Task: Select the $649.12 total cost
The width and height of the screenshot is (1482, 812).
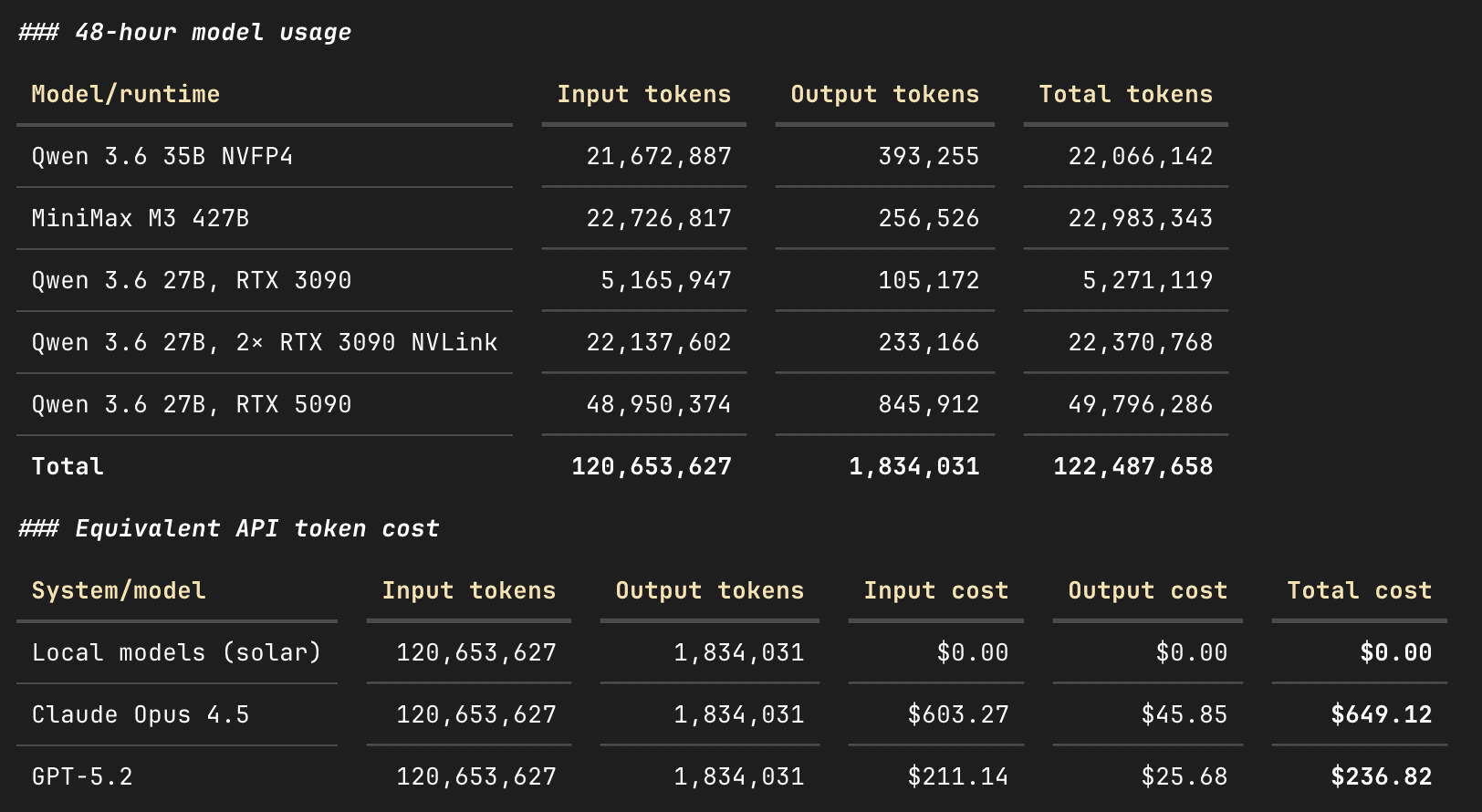Action: pos(1382,714)
